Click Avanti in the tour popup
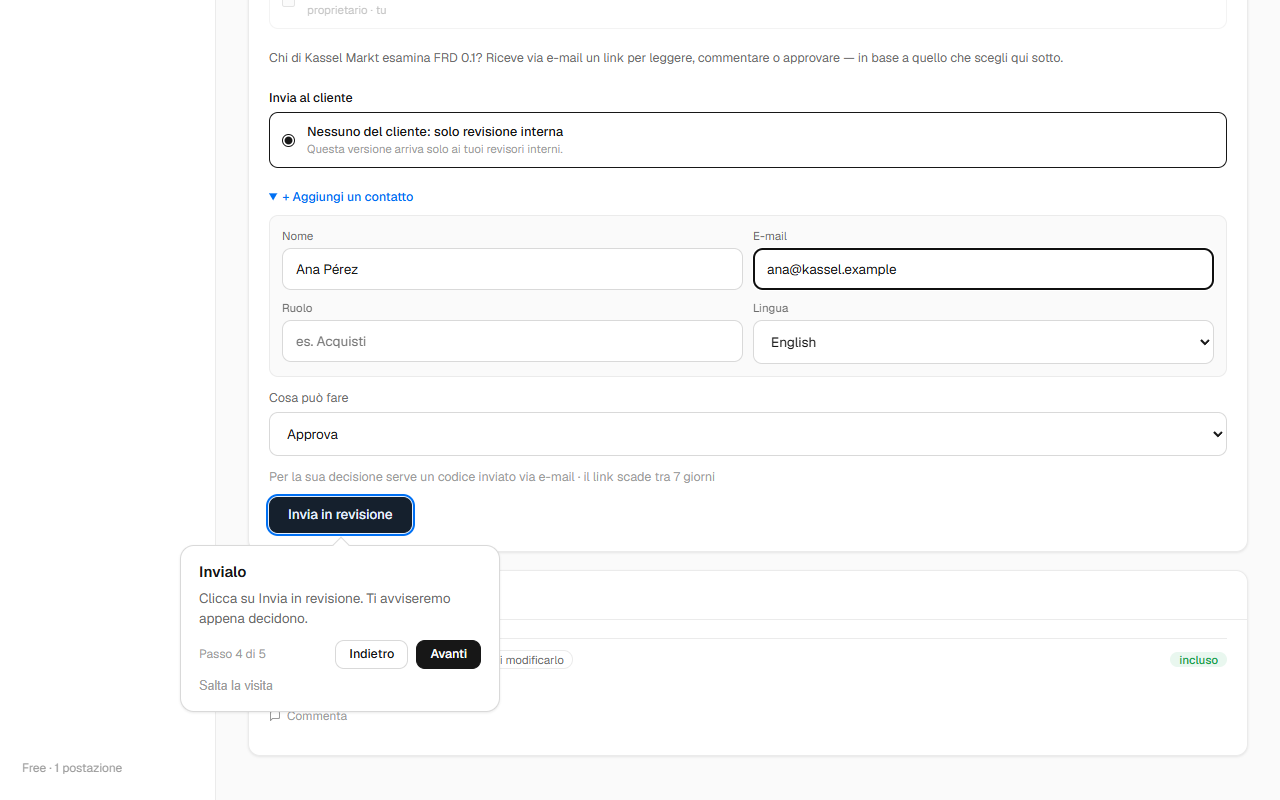Viewport: 1280px width, 800px height. (x=448, y=654)
